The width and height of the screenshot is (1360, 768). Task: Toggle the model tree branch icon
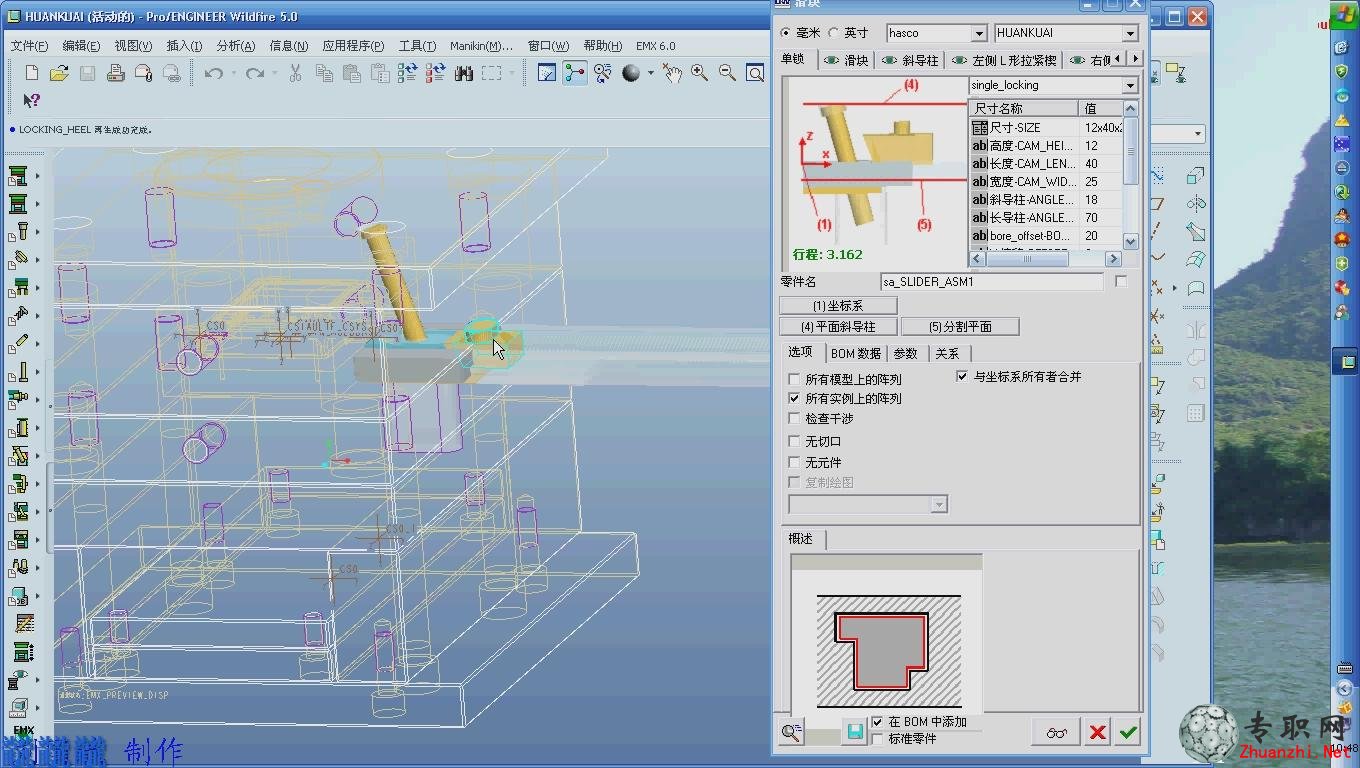tap(575, 73)
